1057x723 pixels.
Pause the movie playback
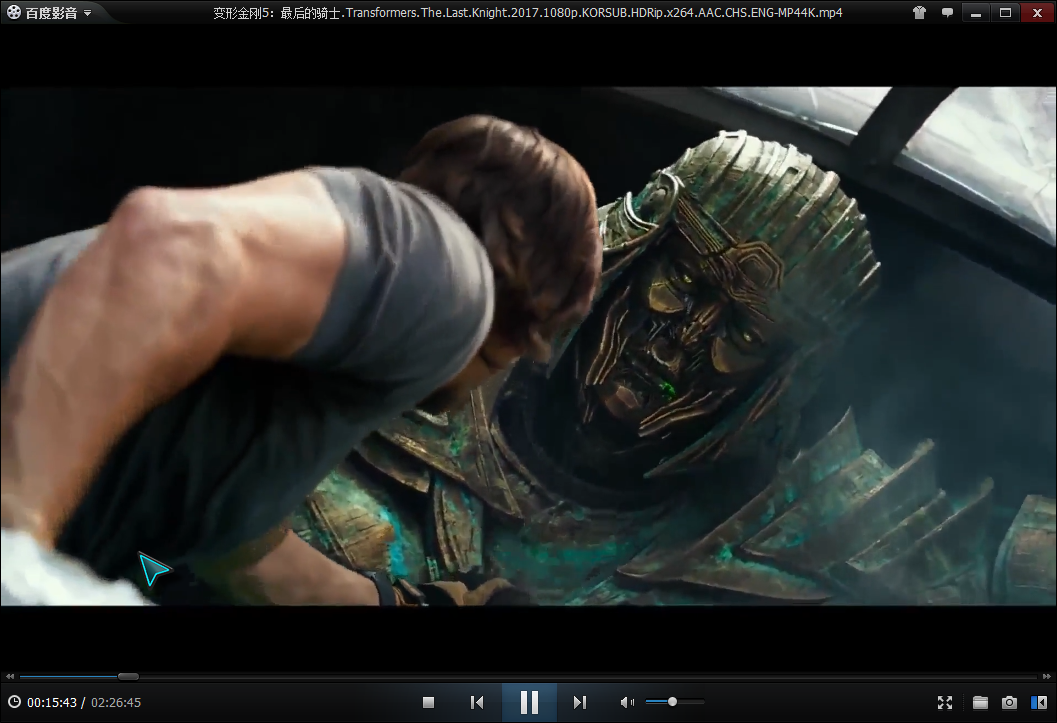point(529,702)
